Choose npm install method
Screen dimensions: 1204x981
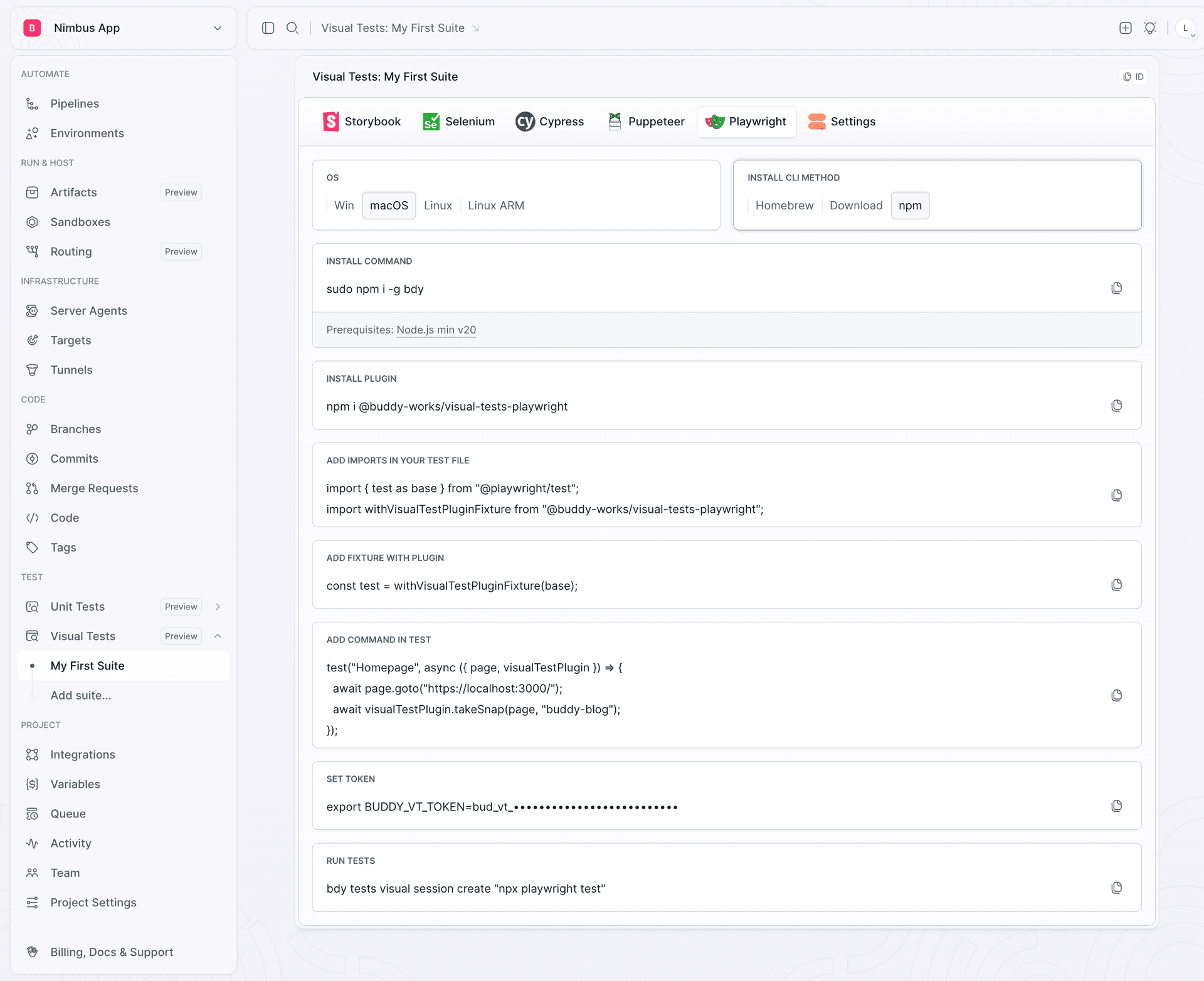click(910, 206)
